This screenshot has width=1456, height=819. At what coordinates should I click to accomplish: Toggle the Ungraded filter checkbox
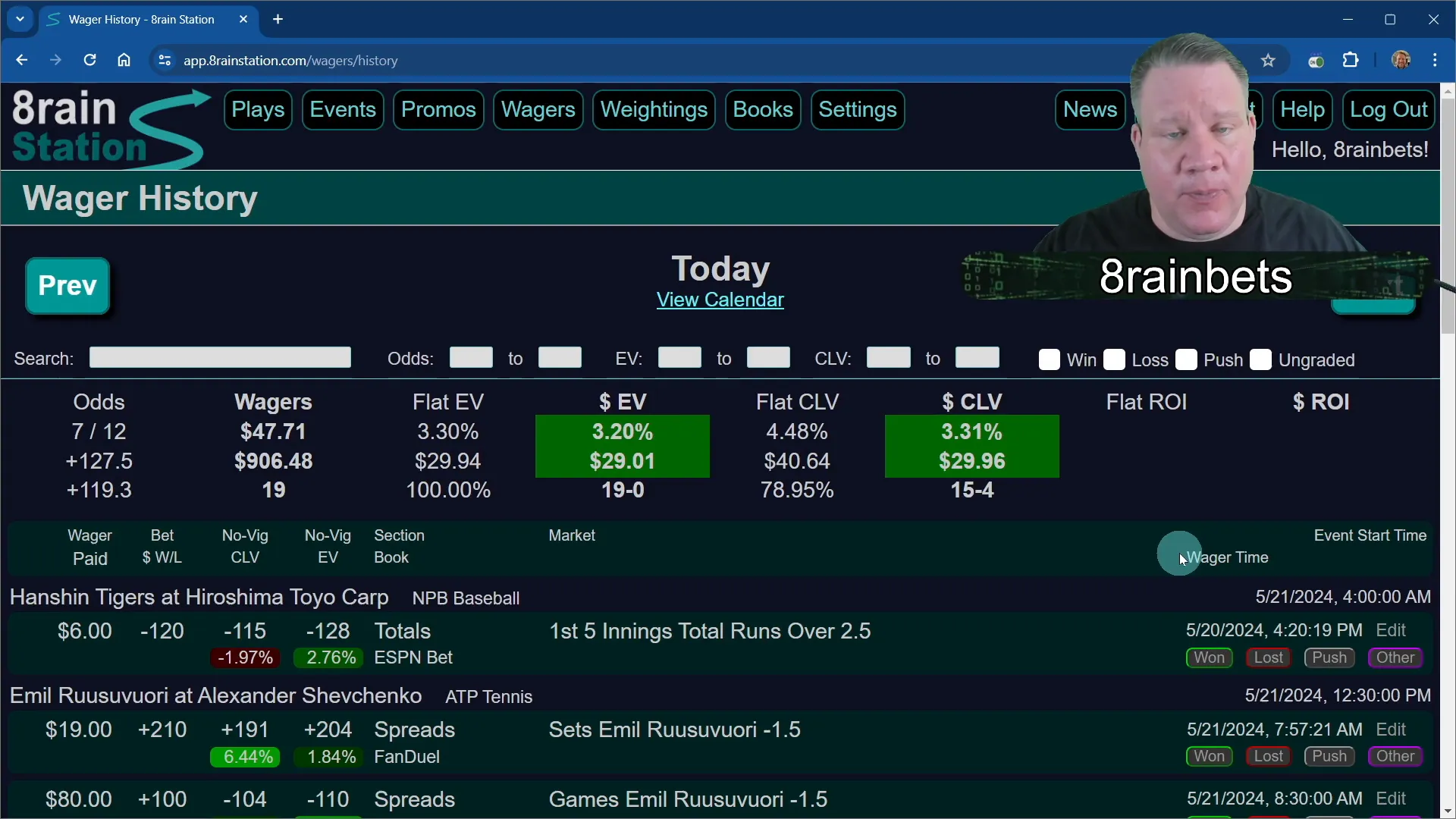[1261, 360]
